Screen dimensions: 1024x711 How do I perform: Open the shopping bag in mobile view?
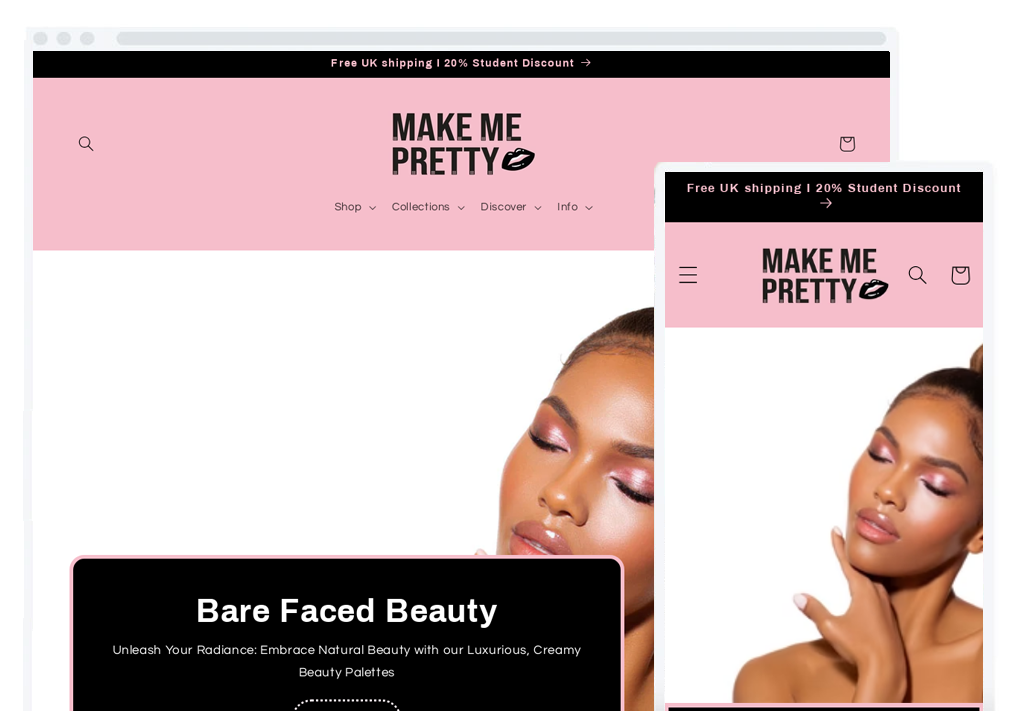pos(960,275)
